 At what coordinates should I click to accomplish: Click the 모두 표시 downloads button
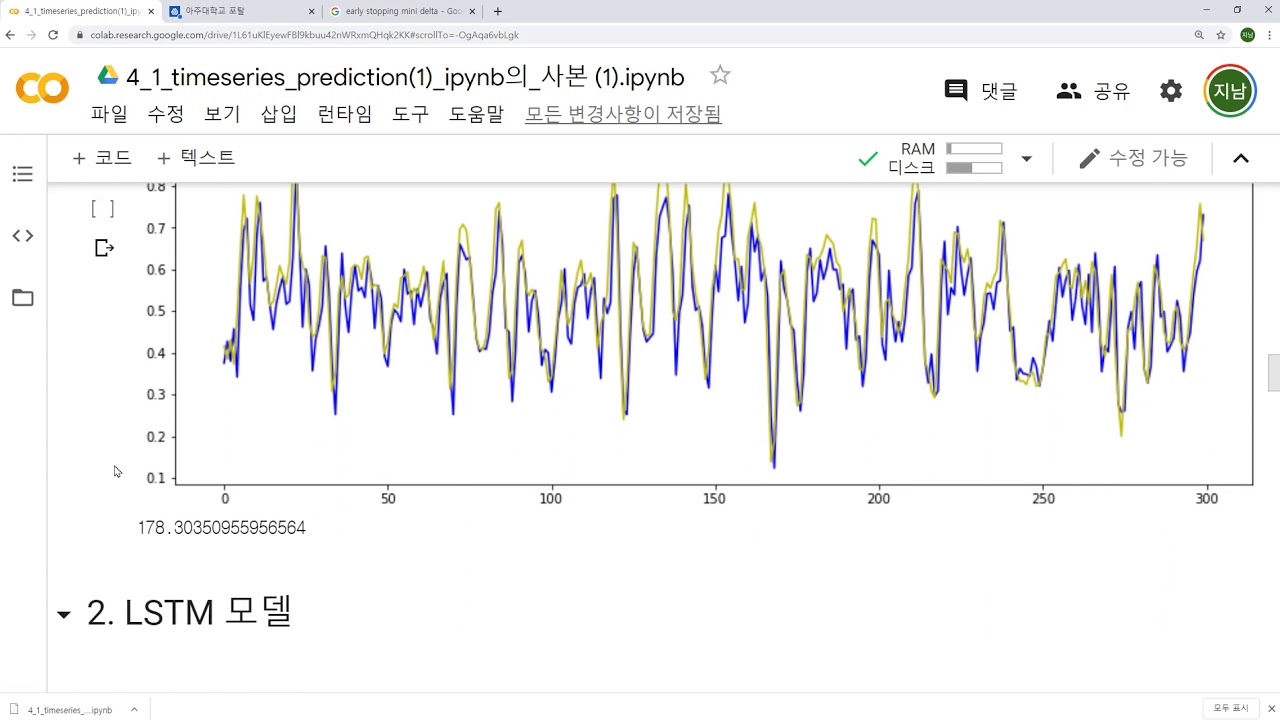(1231, 708)
